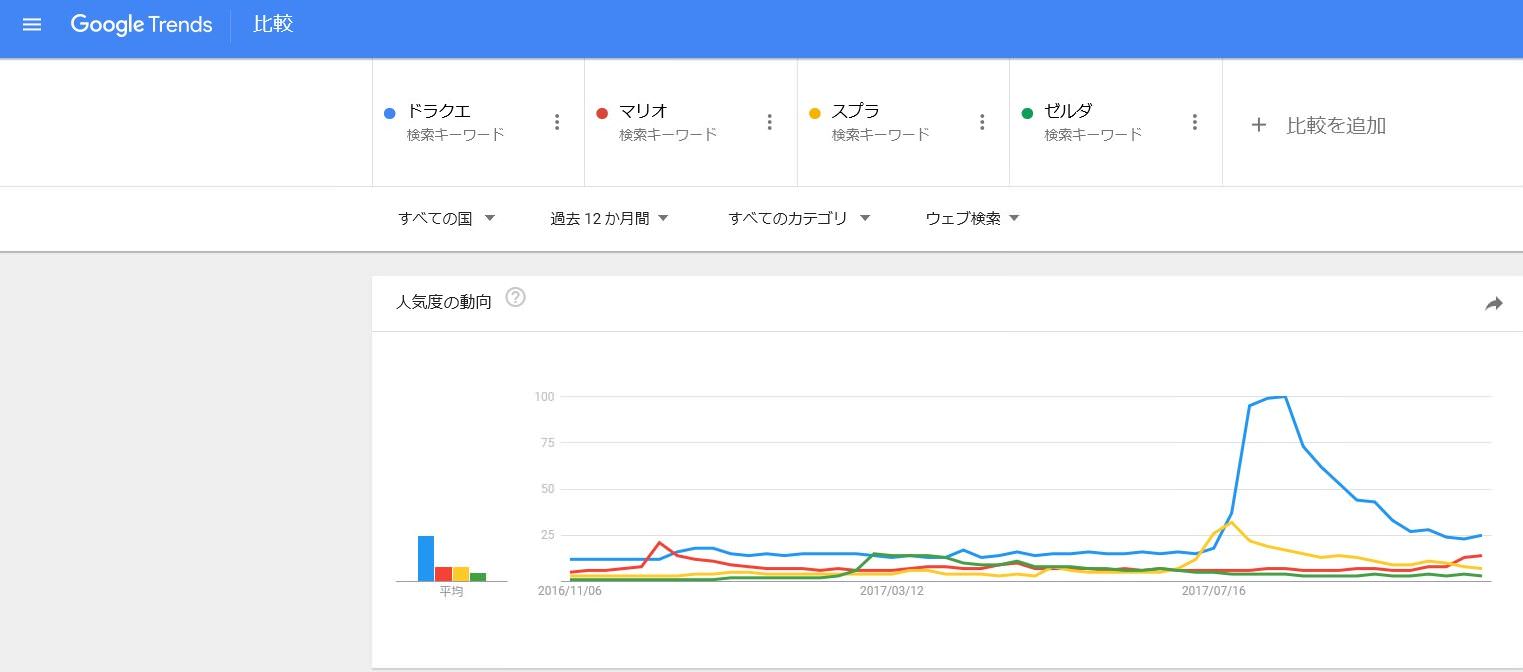1523x672 pixels.
Task: Click the 比較 header label
Action: click(x=272, y=25)
